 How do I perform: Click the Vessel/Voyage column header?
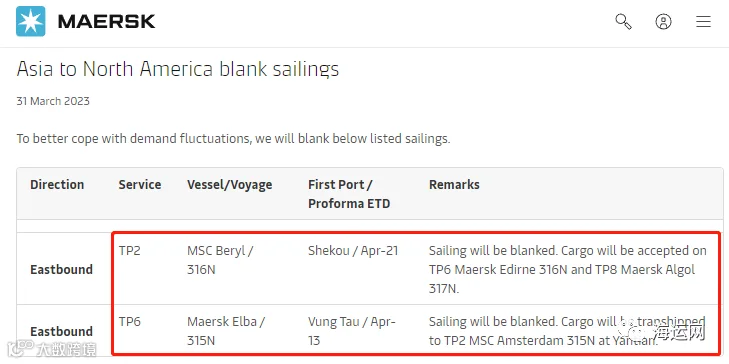click(x=230, y=185)
